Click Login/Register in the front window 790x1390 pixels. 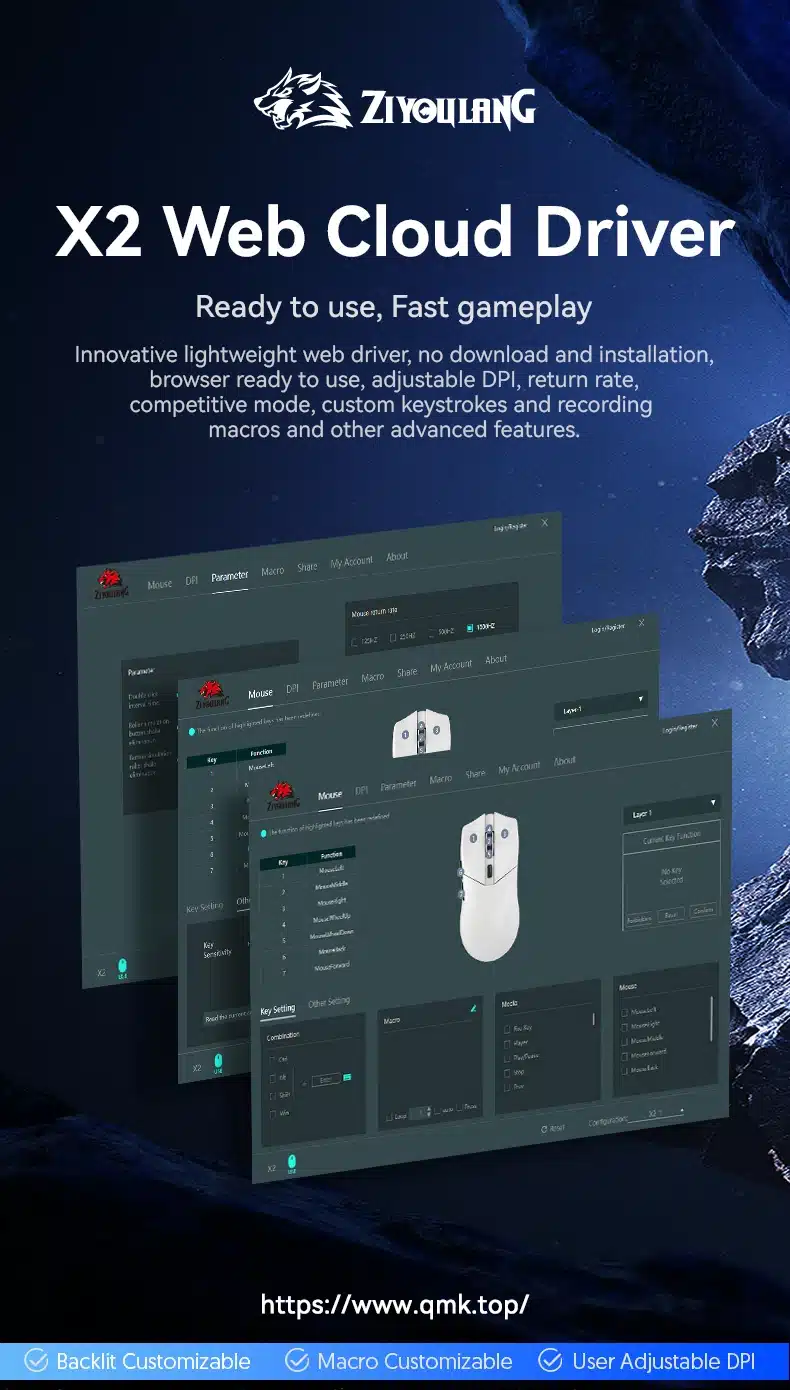[x=680, y=730]
